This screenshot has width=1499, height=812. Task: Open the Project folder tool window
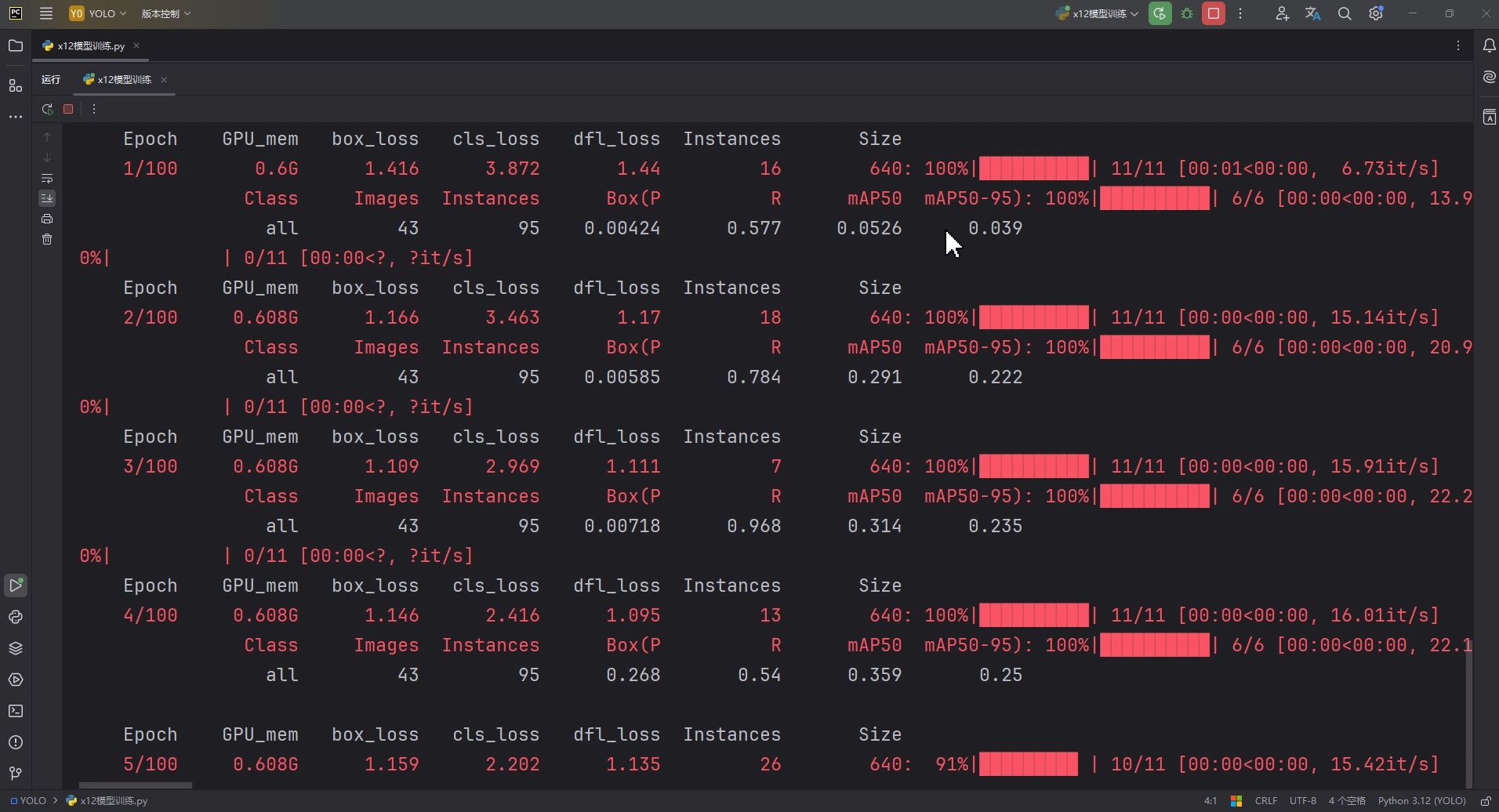coord(16,45)
